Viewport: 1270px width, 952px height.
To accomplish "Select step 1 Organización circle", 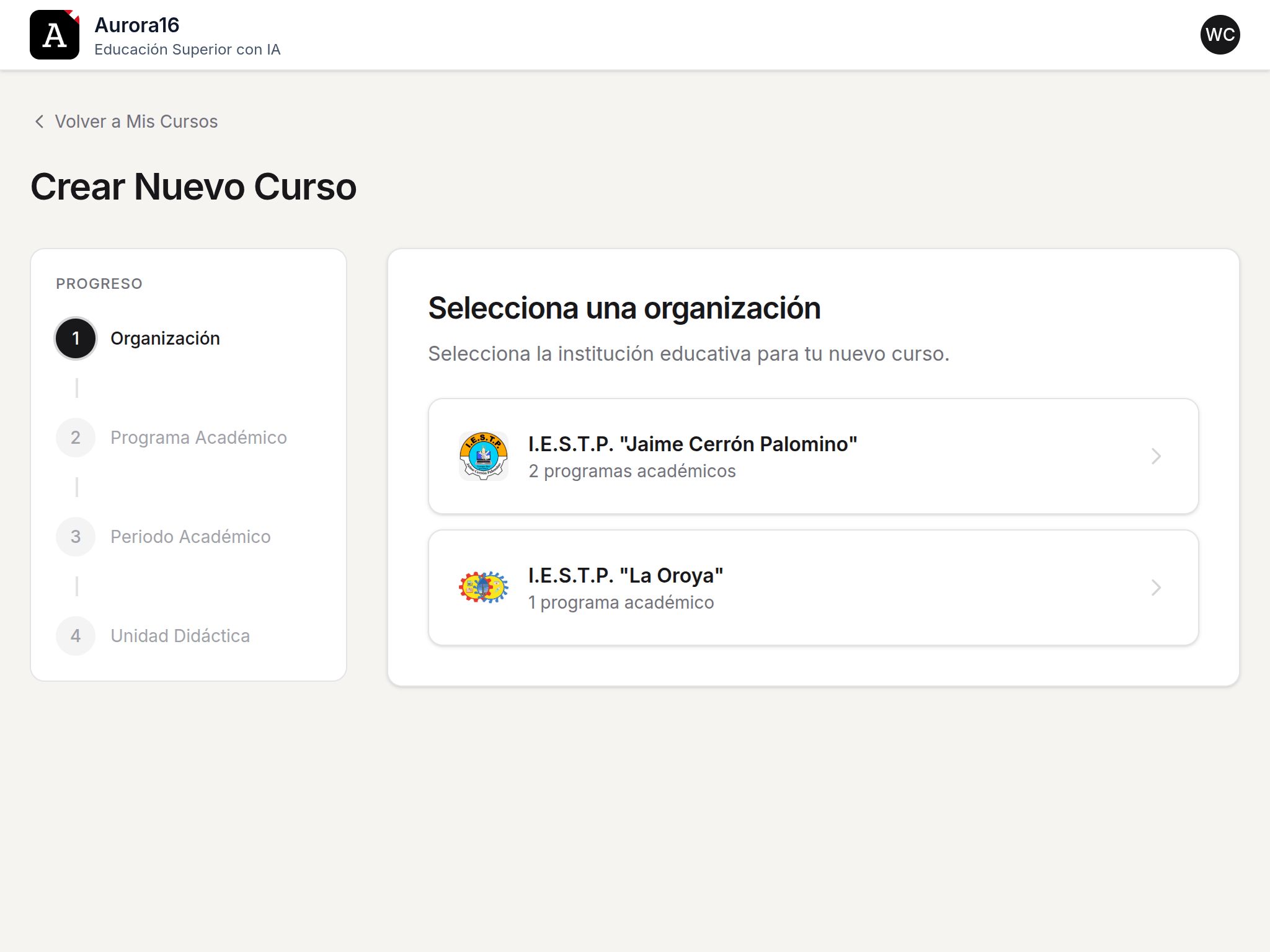I will (x=75, y=338).
